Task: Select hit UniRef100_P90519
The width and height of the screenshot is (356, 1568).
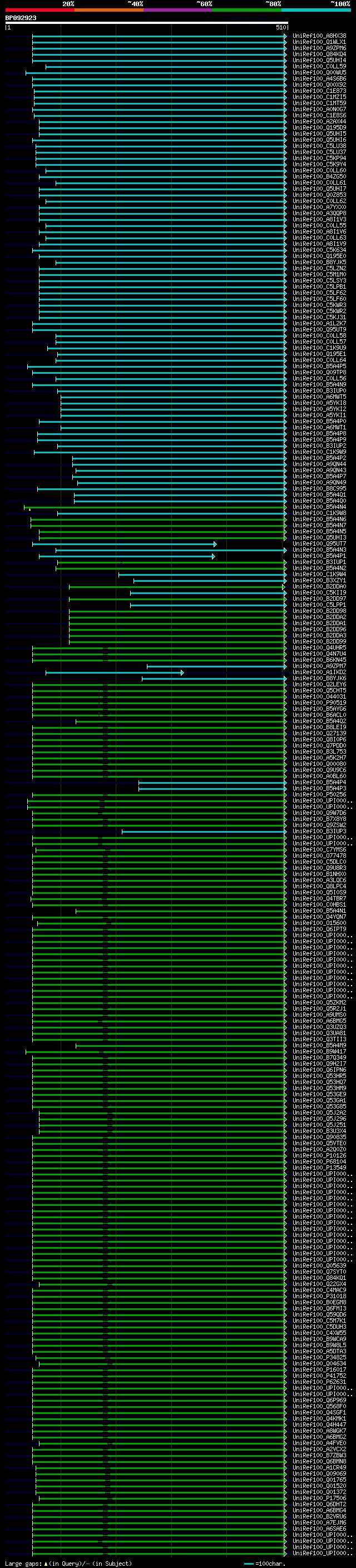Action: [x=319, y=703]
